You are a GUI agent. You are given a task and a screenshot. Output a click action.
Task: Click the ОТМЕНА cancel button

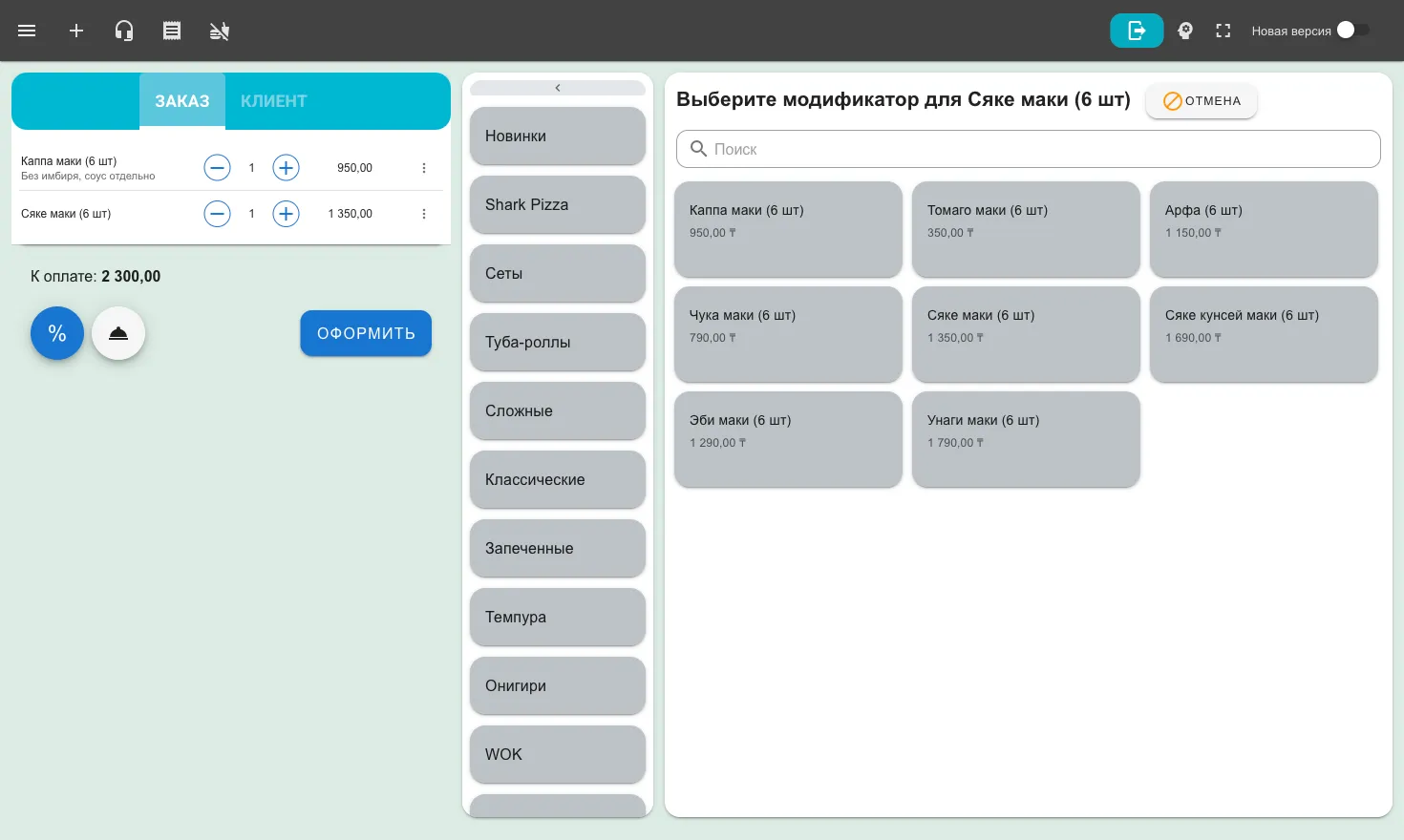pyautogui.click(x=1202, y=101)
